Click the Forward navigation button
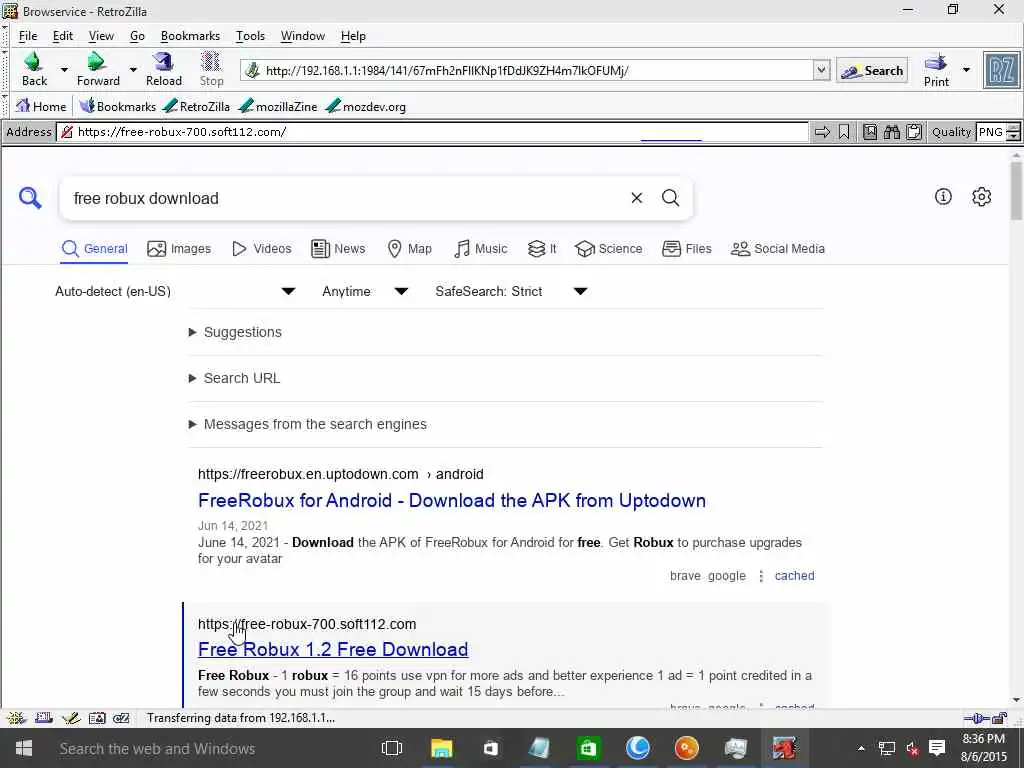The width and height of the screenshot is (1024, 768). [98, 69]
